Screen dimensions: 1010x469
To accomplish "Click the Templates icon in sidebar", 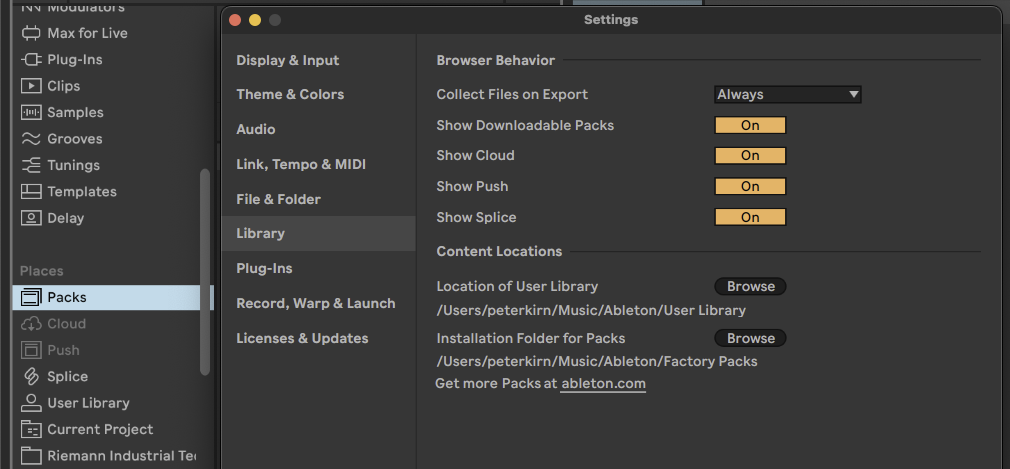I will (31, 192).
